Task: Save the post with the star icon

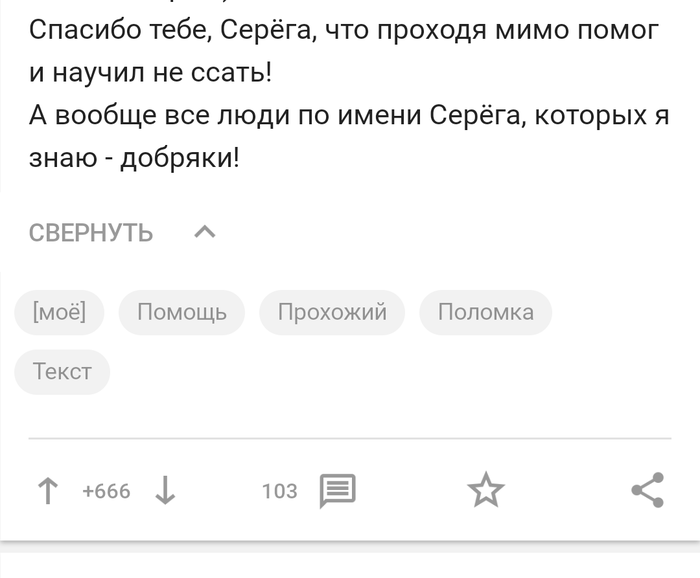Action: point(486,490)
